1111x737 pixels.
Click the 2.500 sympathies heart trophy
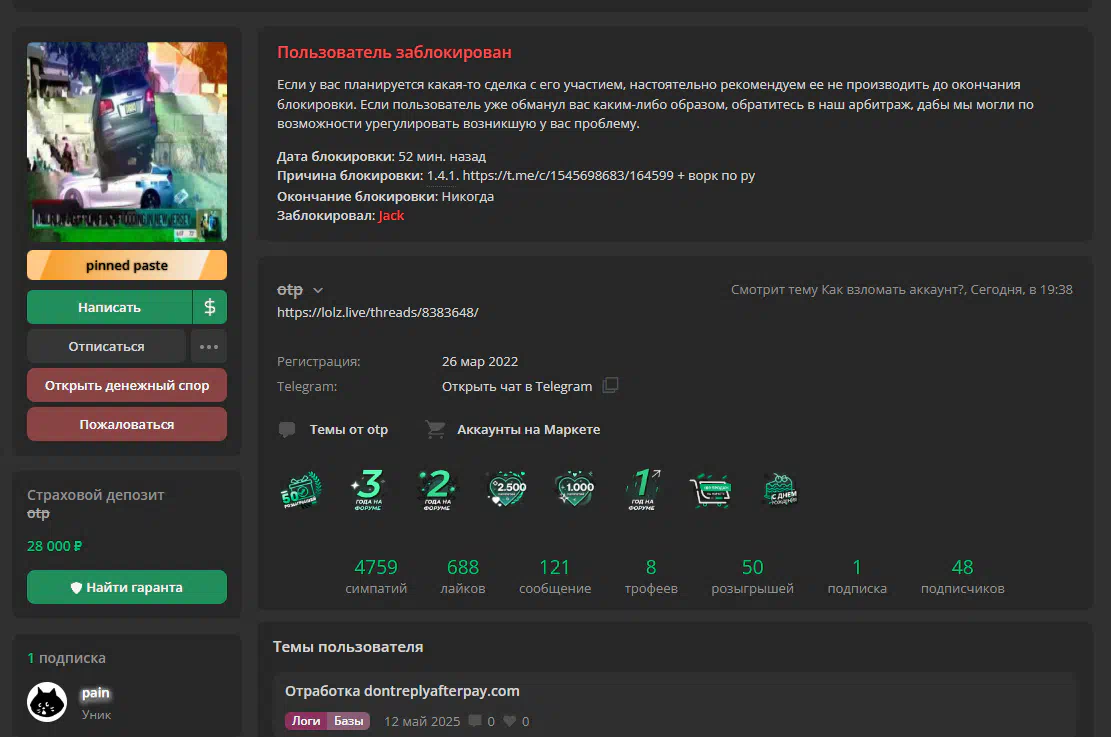507,489
